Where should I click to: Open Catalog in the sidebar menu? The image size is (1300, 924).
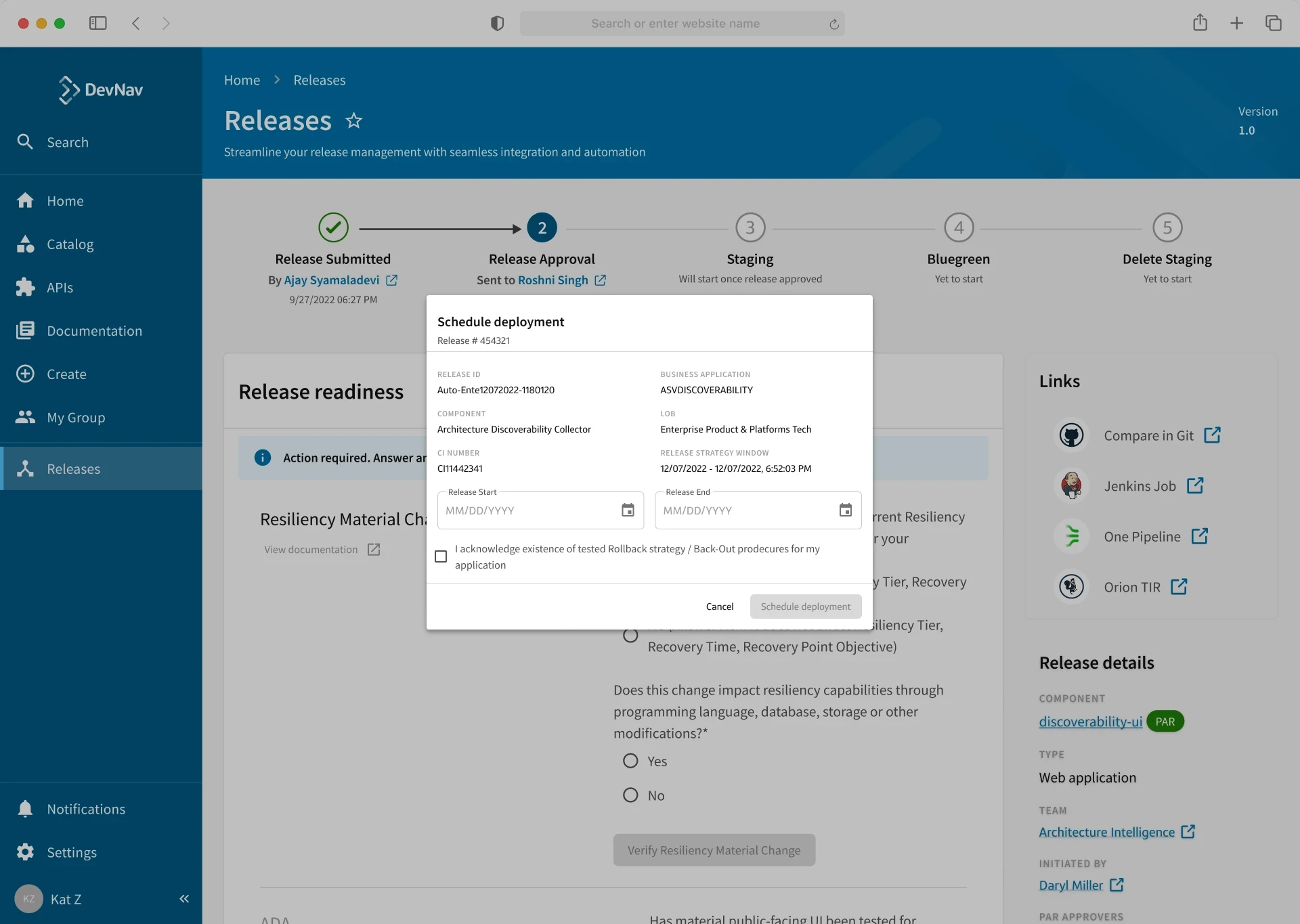tap(70, 244)
